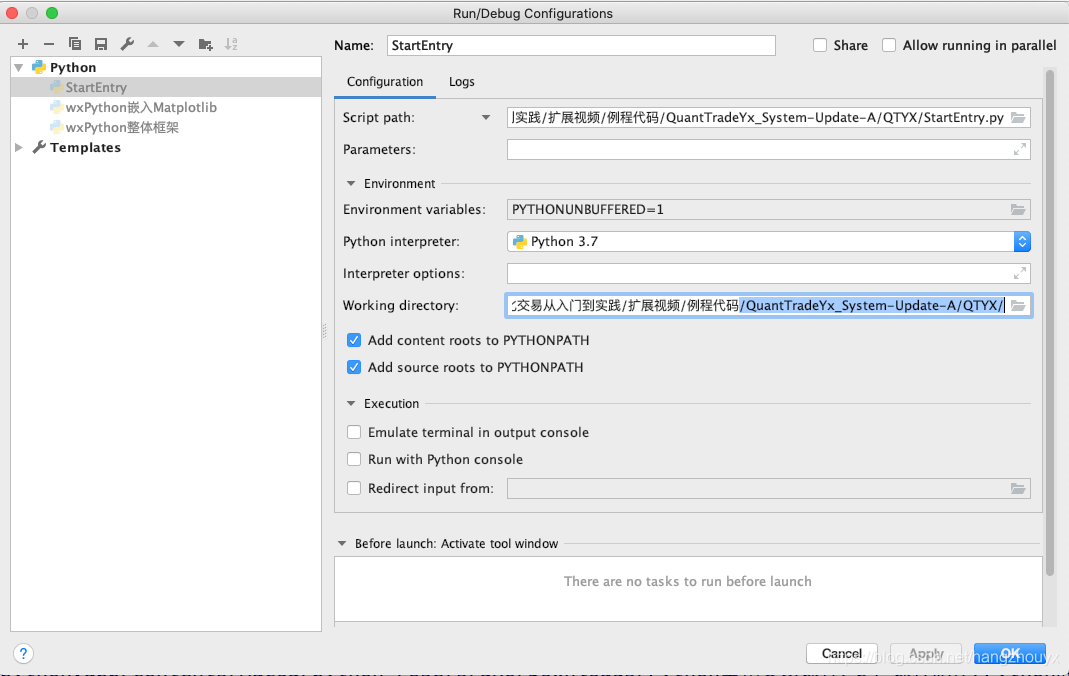
Task: Copy the selected configuration
Action: [x=75, y=44]
